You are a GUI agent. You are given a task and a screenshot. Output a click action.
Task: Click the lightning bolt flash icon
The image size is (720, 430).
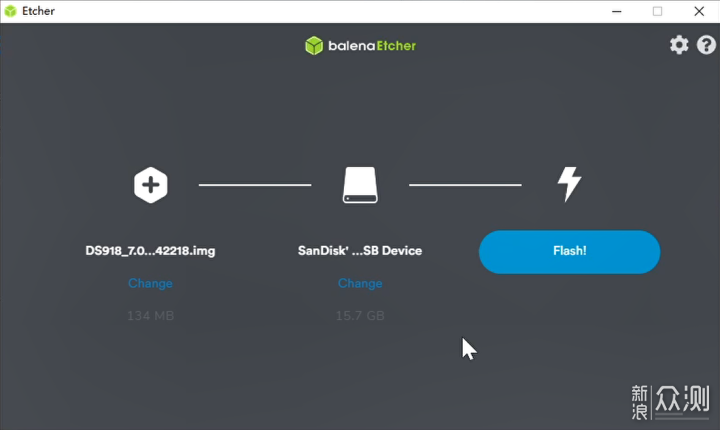[x=569, y=184]
